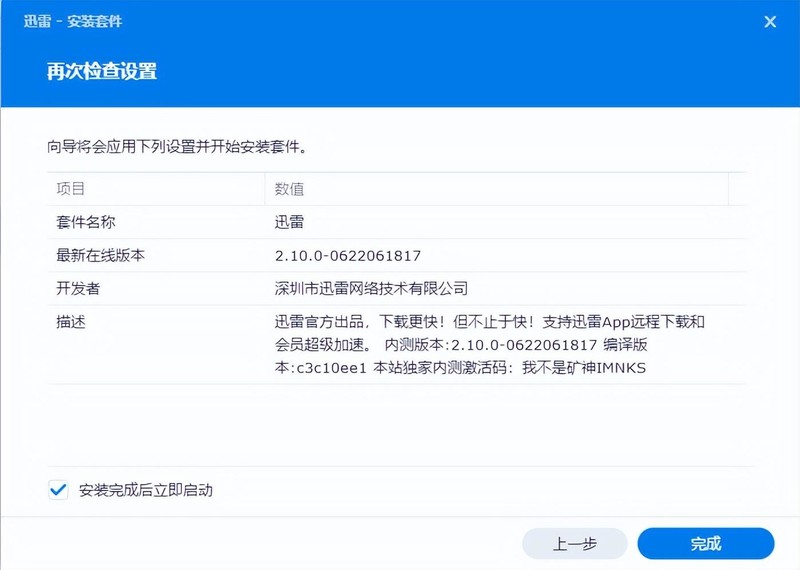Screen dimensions: 800x570
Task: Toggle 安装完成后立即启动 checkbox
Action: [x=58, y=490]
